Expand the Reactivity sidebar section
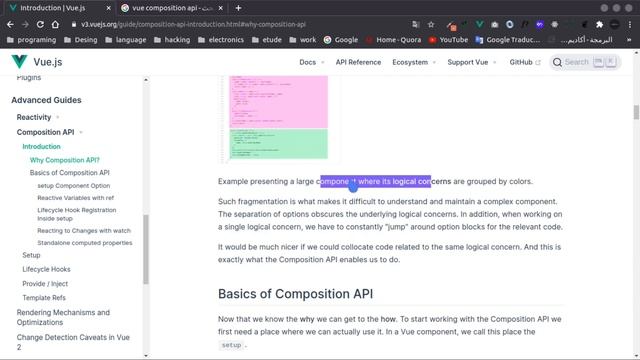Screen dimensions: 640x360 [38, 117]
